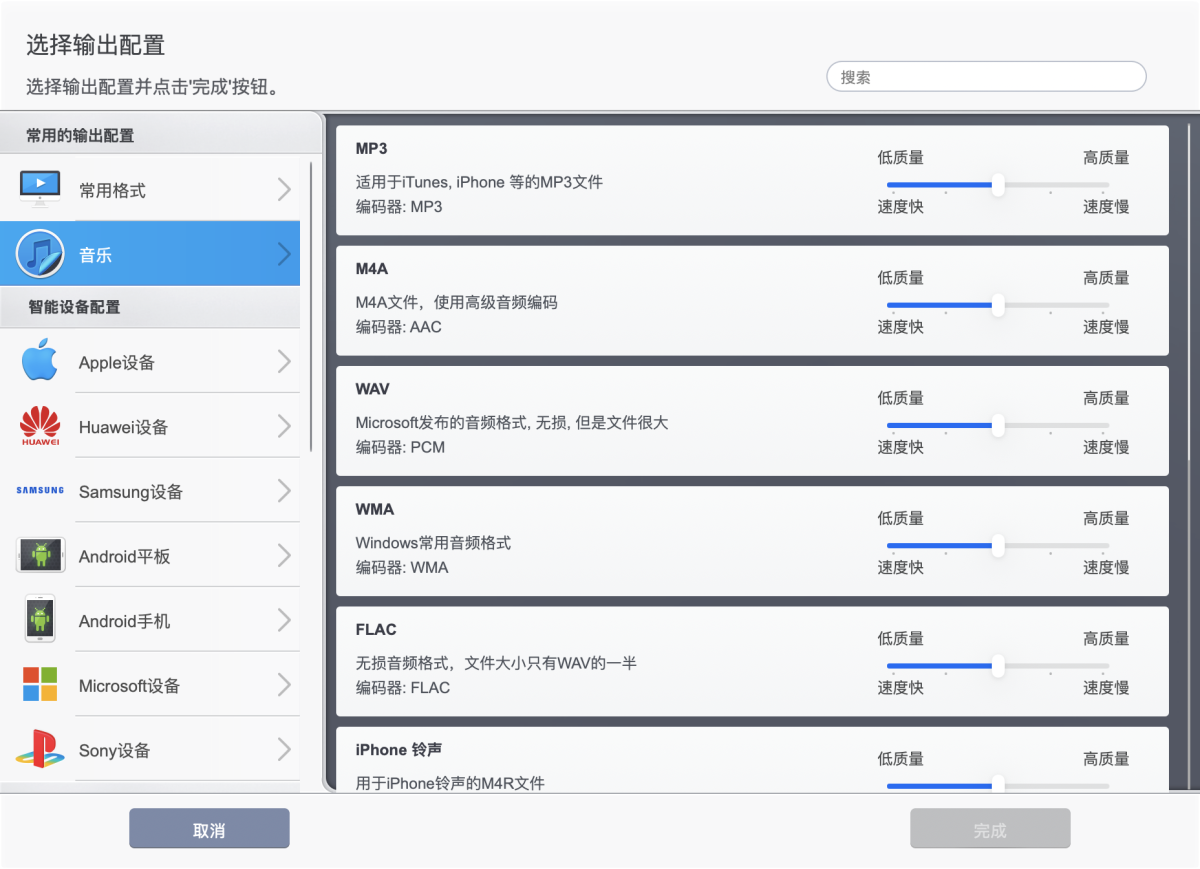
Task: Expand the Apple设备 chevron arrow
Action: click(284, 362)
